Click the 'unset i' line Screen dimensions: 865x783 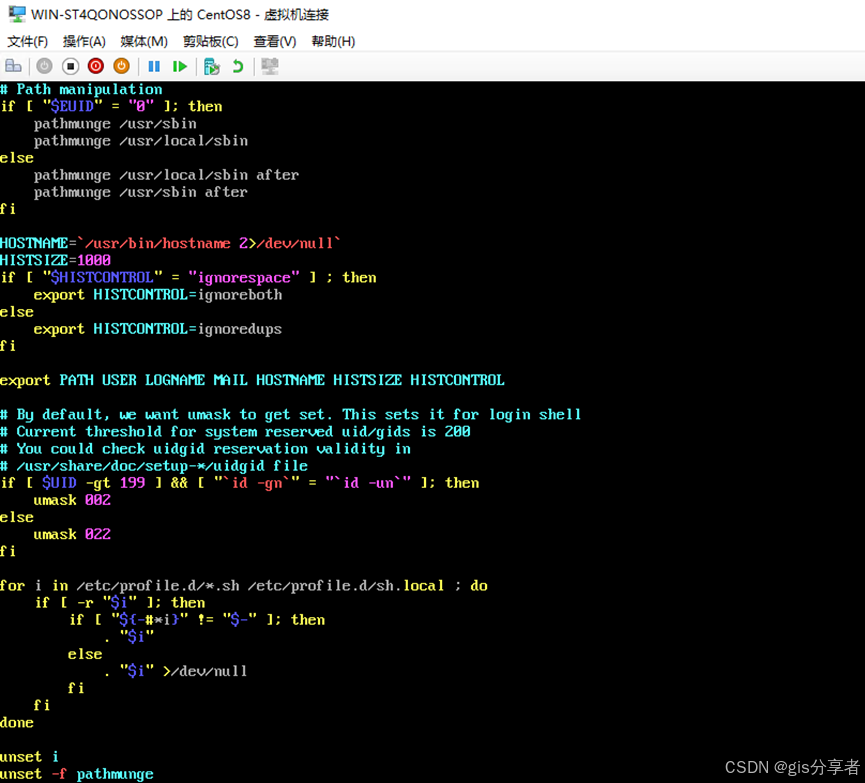coord(29,757)
